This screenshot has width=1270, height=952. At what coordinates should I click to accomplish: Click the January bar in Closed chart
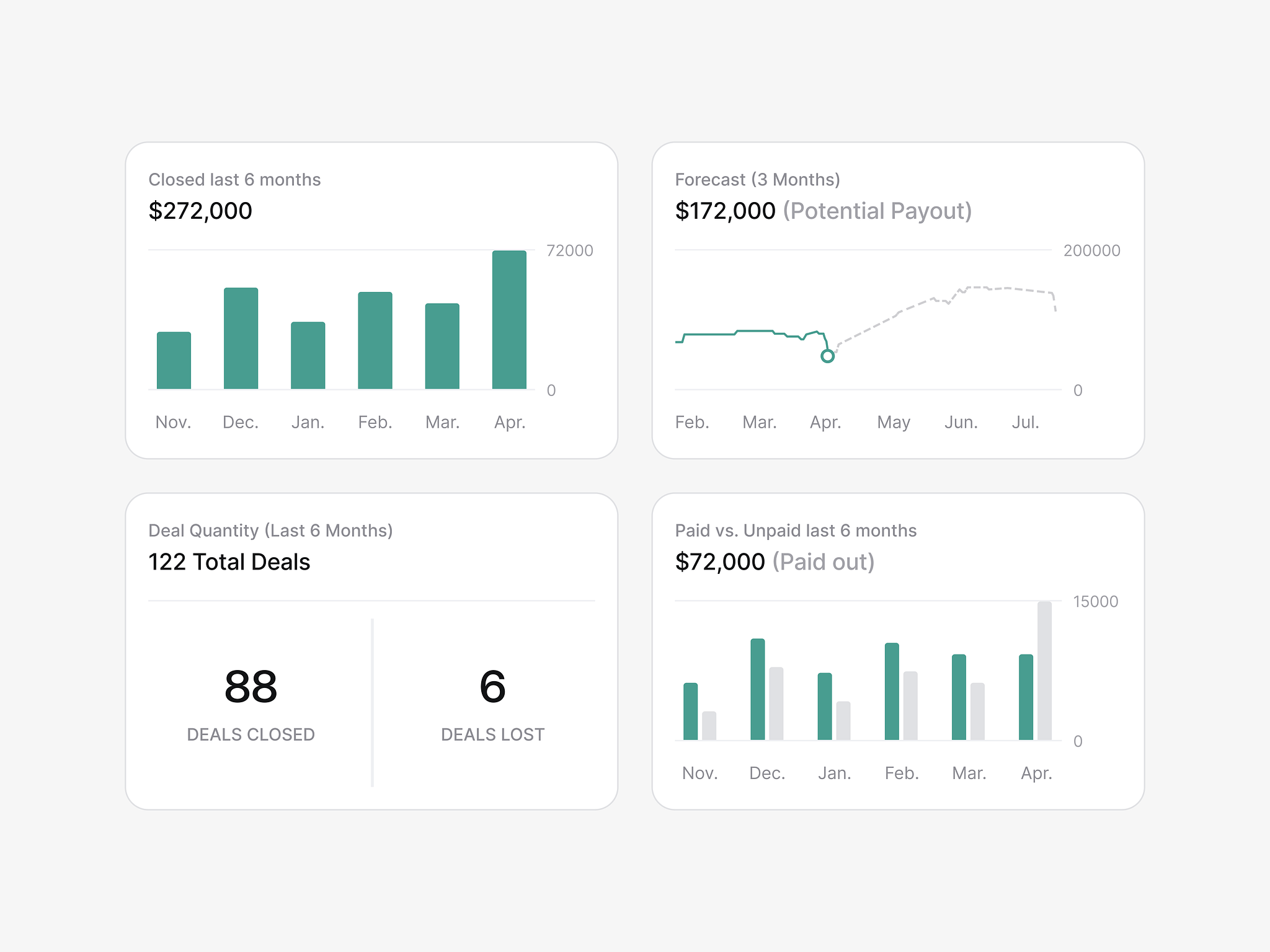[x=308, y=356]
